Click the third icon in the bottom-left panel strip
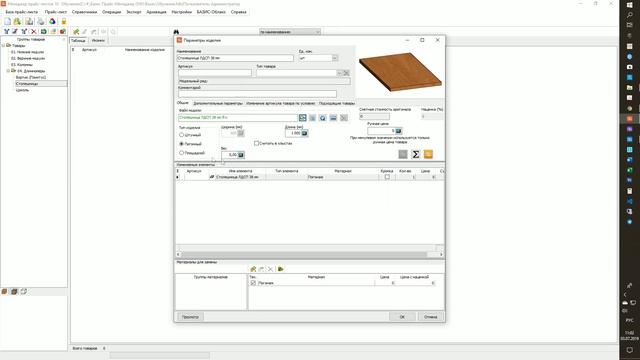Image resolution: width=640 pixels, height=360 pixels. click(x=24, y=291)
